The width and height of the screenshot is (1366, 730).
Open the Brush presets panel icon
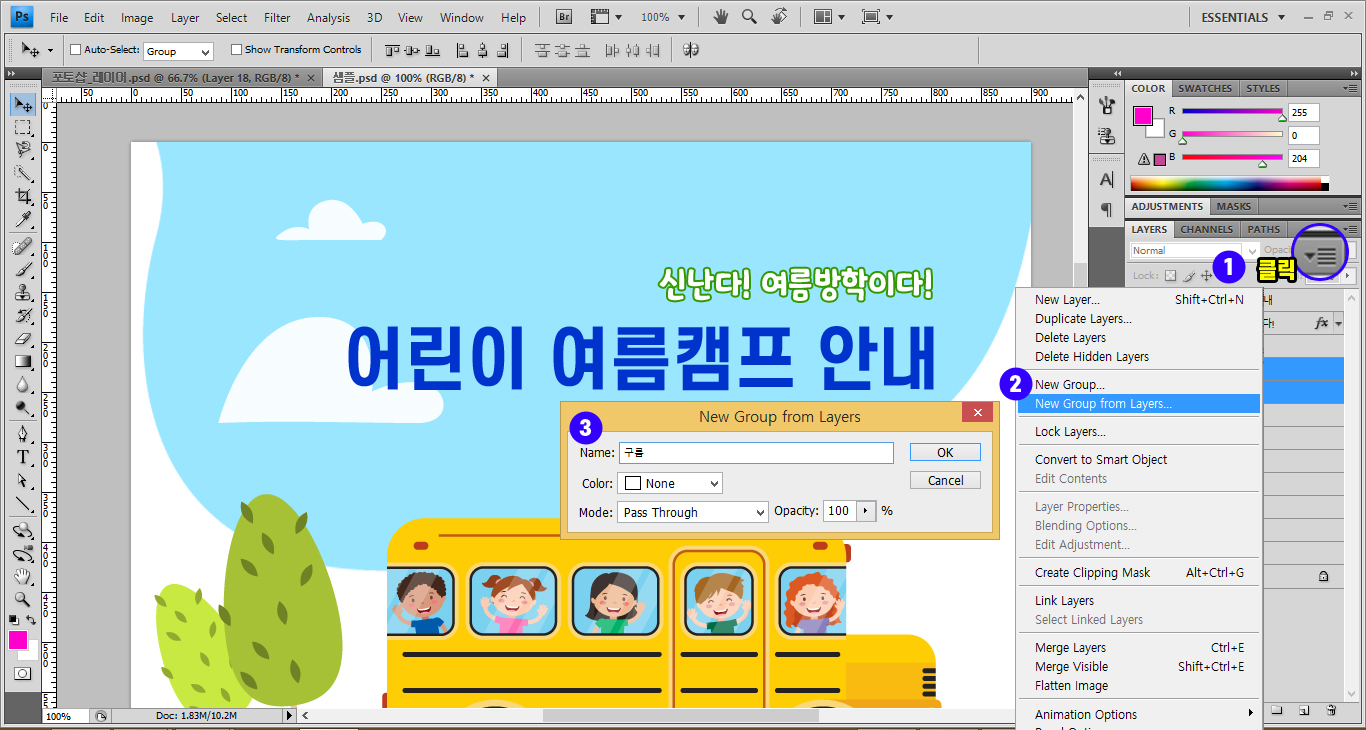[x=1107, y=105]
